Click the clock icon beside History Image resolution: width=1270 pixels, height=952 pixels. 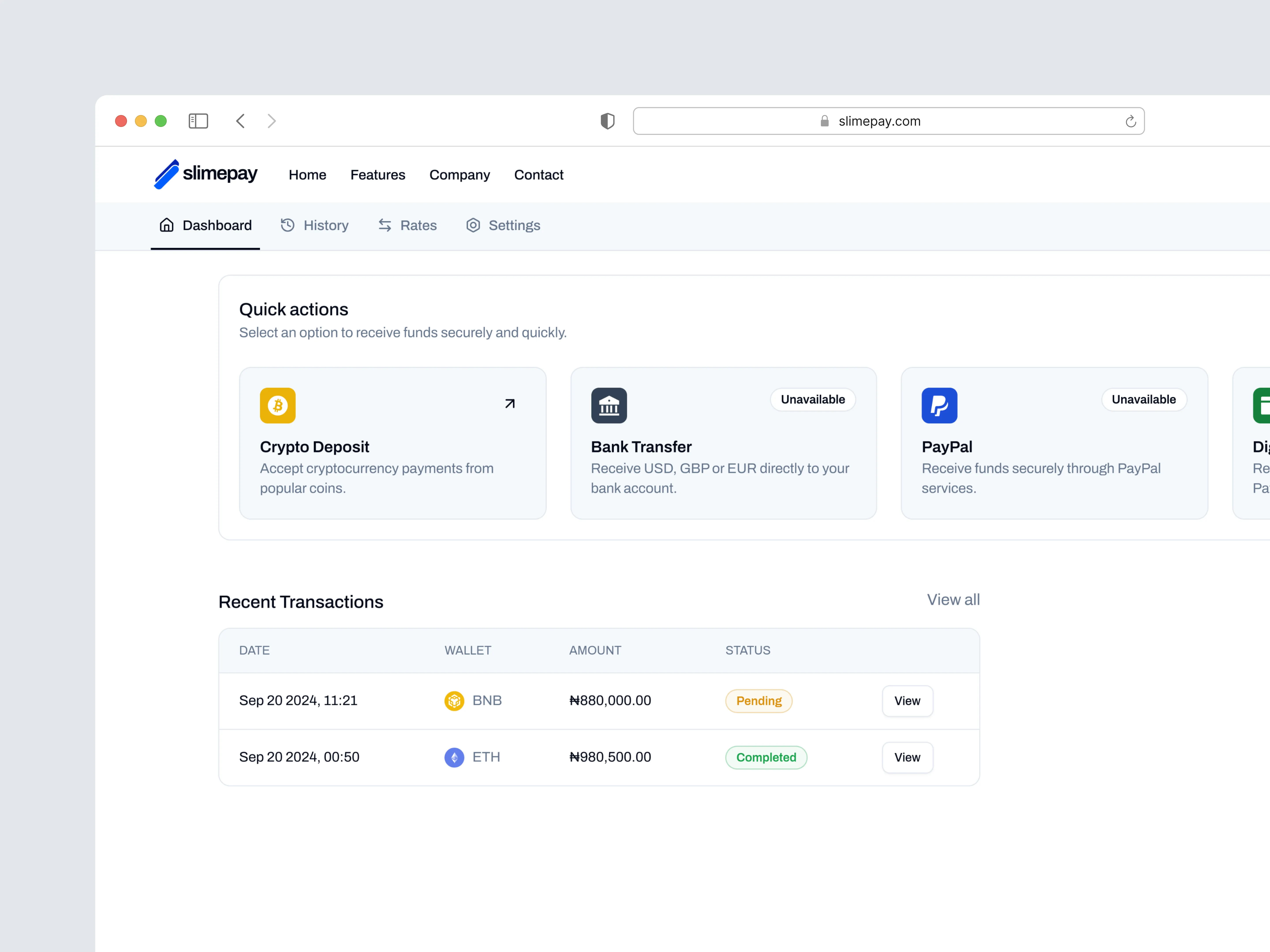pyautogui.click(x=288, y=225)
